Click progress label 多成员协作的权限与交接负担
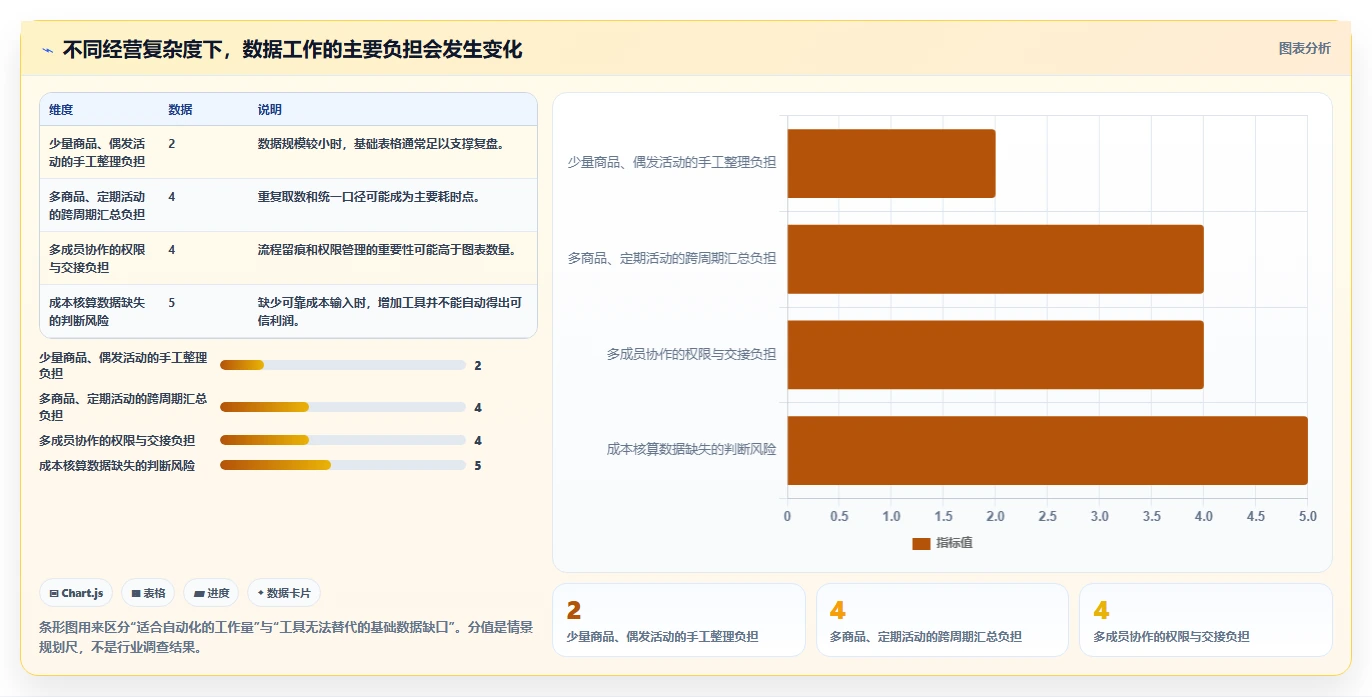The image size is (1372, 697). [117, 440]
